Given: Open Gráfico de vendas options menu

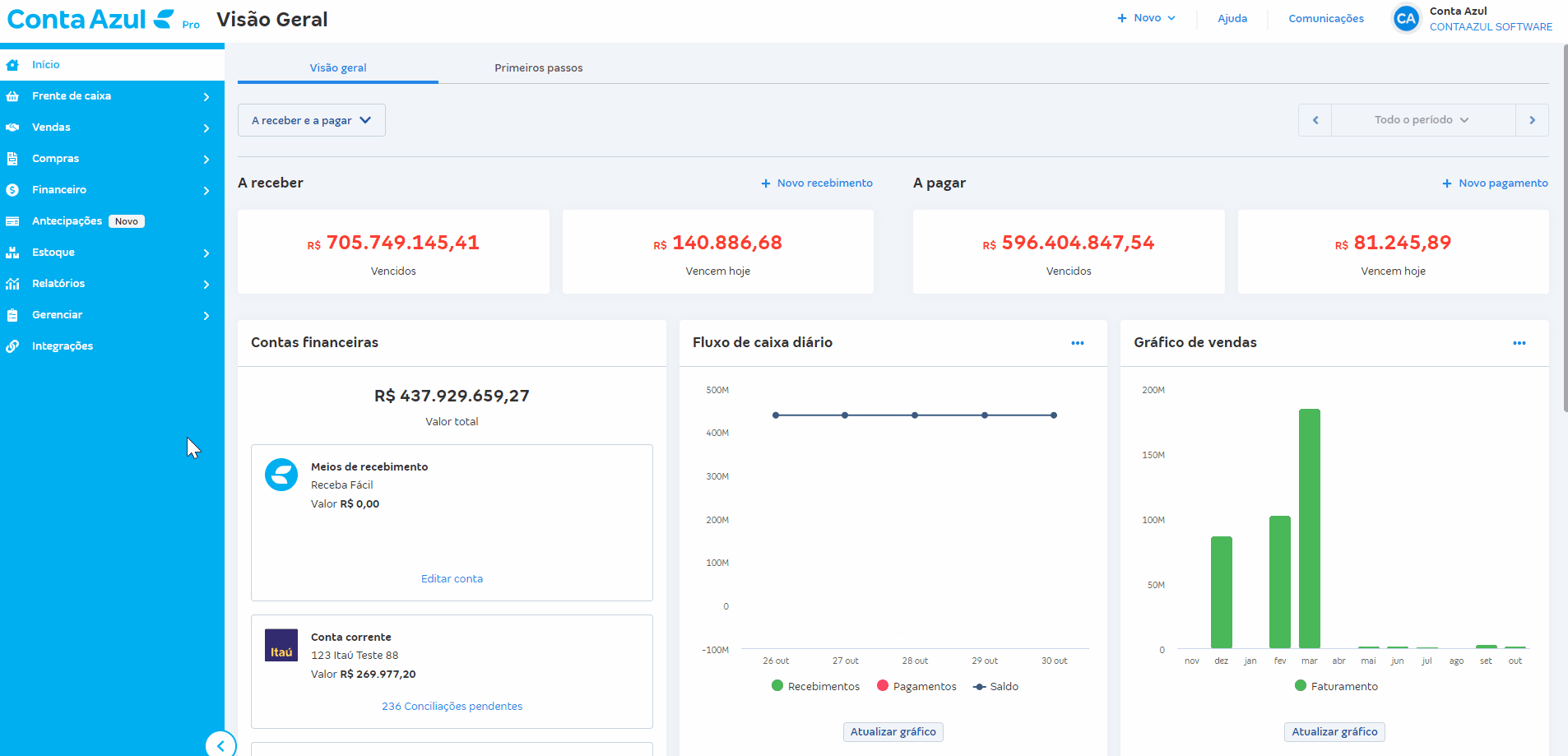Looking at the screenshot, I should click(x=1519, y=343).
